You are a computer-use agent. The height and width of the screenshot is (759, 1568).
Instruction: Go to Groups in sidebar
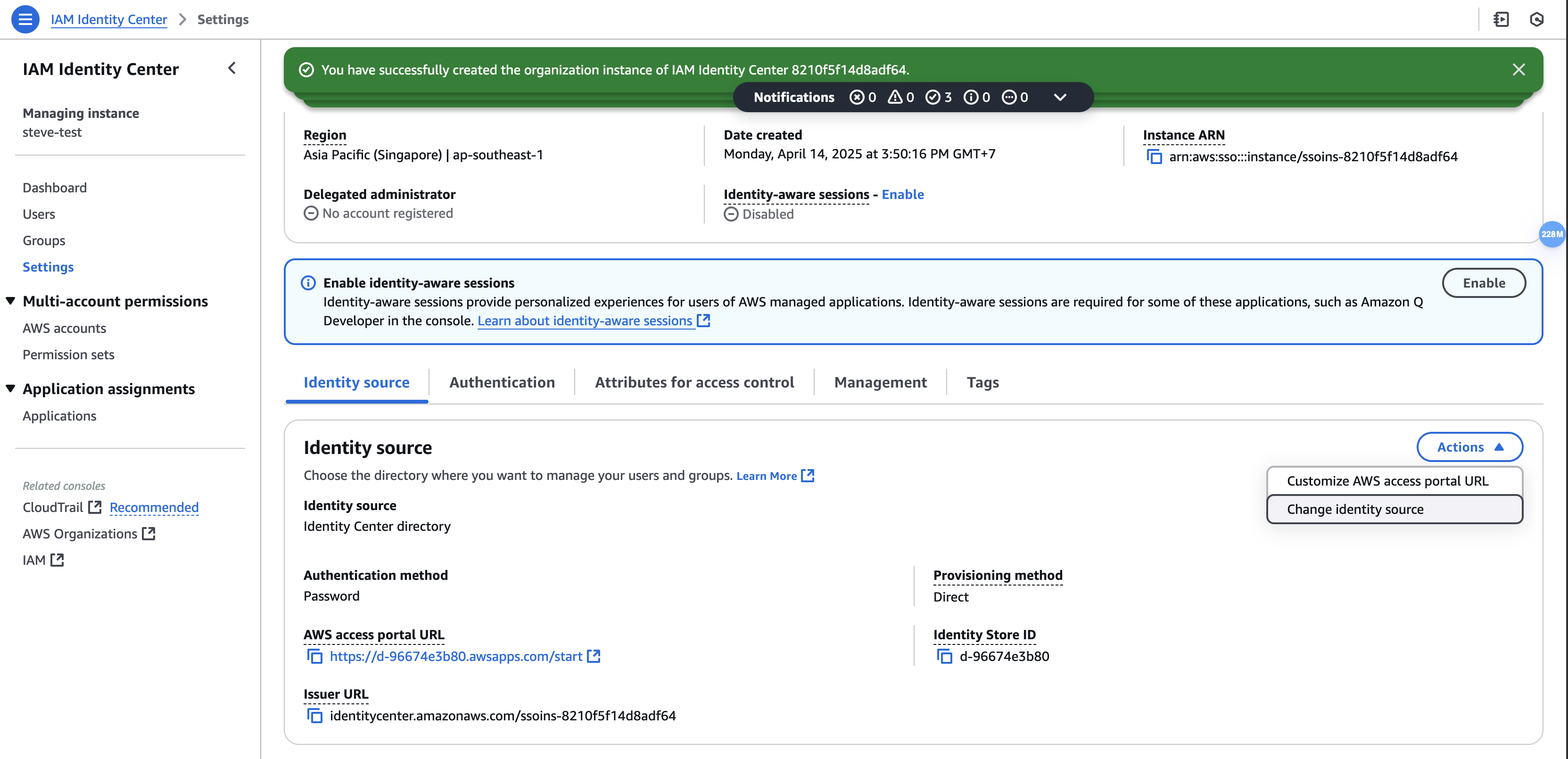coord(44,240)
